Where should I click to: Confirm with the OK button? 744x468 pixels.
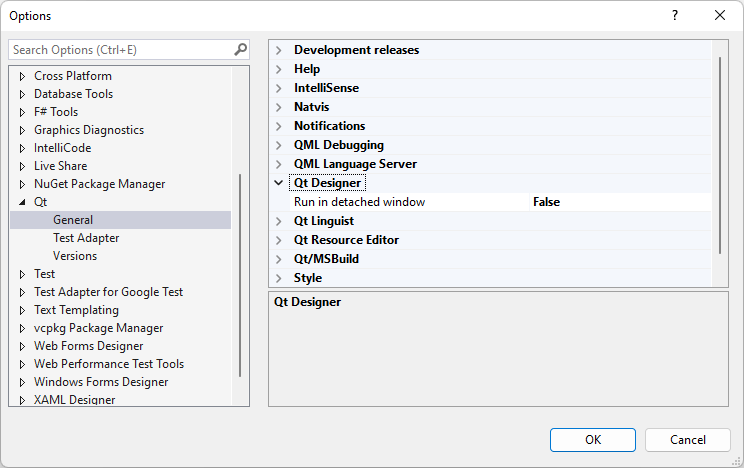coord(593,440)
